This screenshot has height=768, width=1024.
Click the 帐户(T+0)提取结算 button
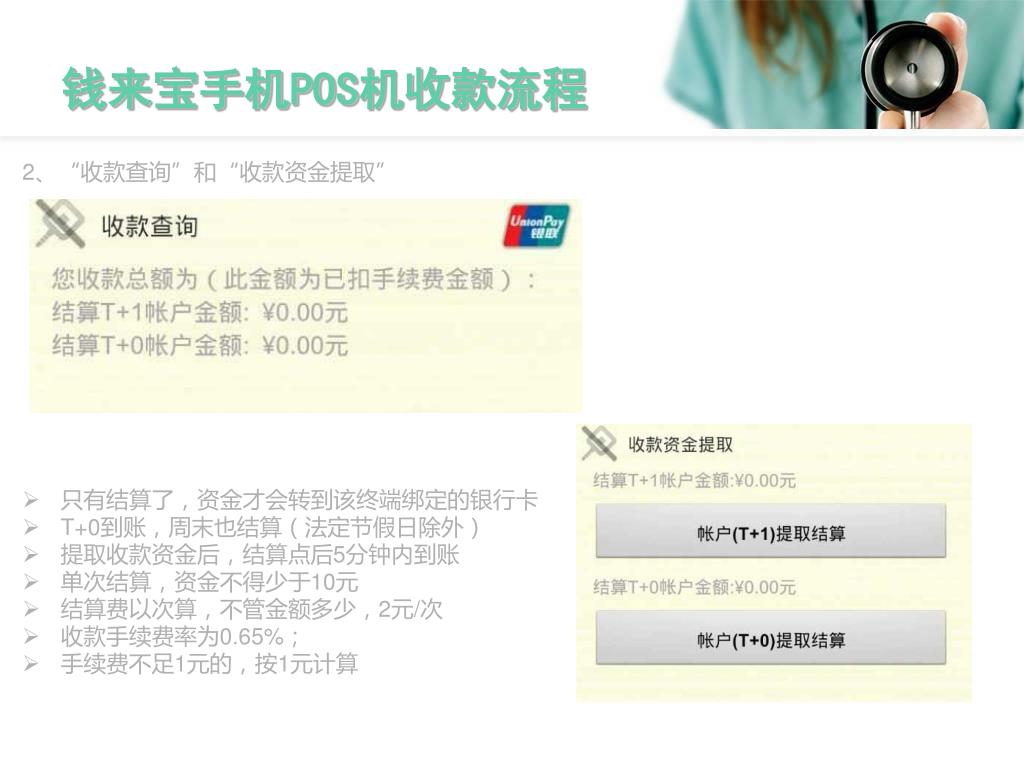(x=771, y=638)
